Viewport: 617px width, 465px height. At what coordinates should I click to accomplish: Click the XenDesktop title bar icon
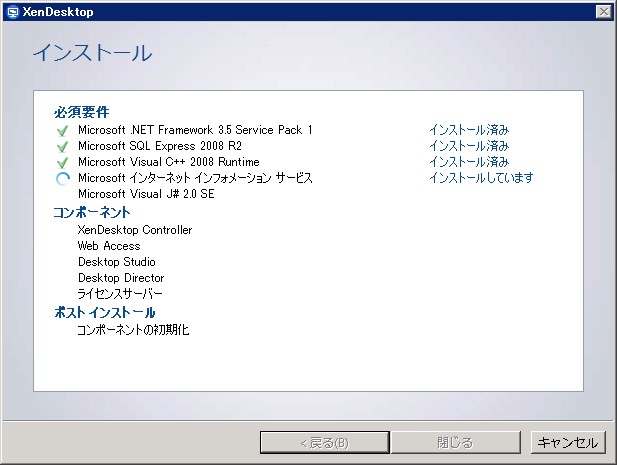click(11, 11)
